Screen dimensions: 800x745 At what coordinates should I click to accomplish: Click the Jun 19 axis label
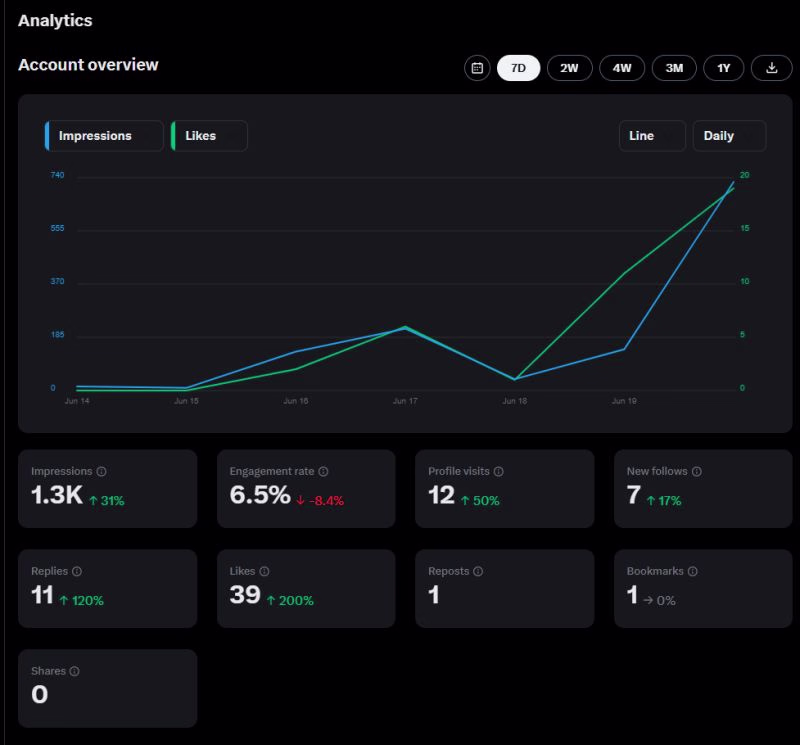pyautogui.click(x=624, y=401)
